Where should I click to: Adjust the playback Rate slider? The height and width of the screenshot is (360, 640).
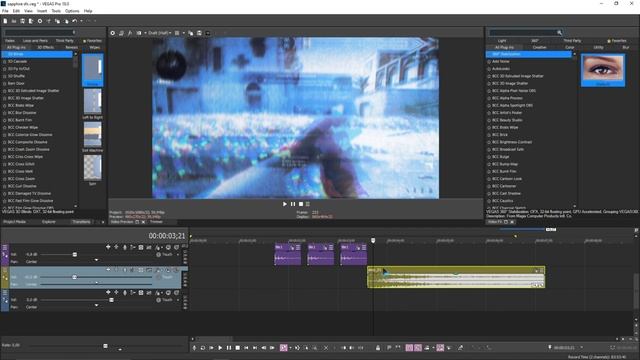point(105,346)
